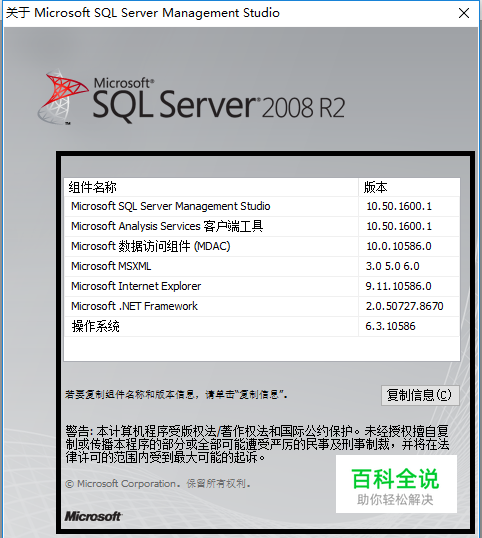Screen dimensions: 482x538
Task: Select the 操作系统 row
Action: 262,326
